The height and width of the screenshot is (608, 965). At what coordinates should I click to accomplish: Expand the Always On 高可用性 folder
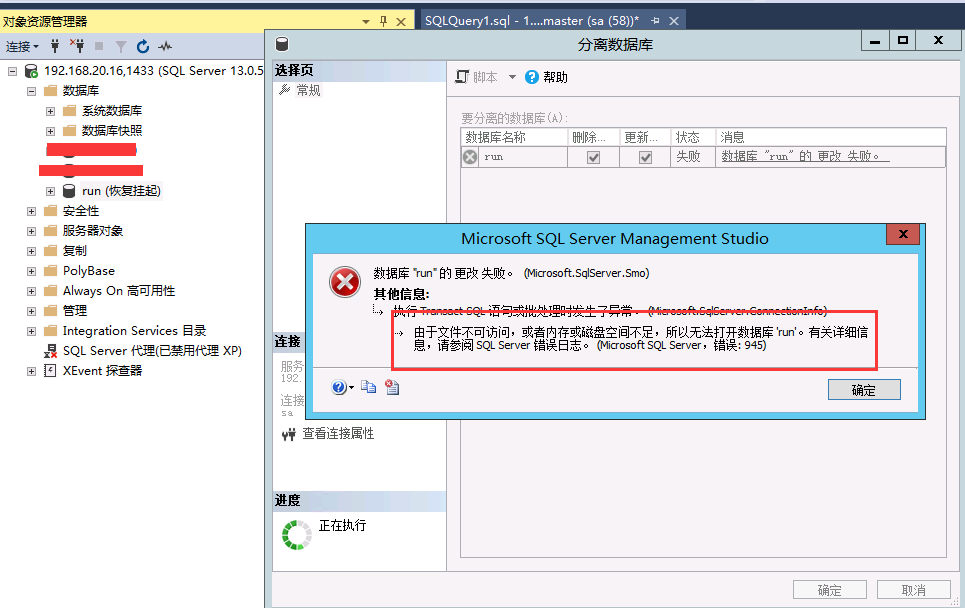[x=31, y=291]
